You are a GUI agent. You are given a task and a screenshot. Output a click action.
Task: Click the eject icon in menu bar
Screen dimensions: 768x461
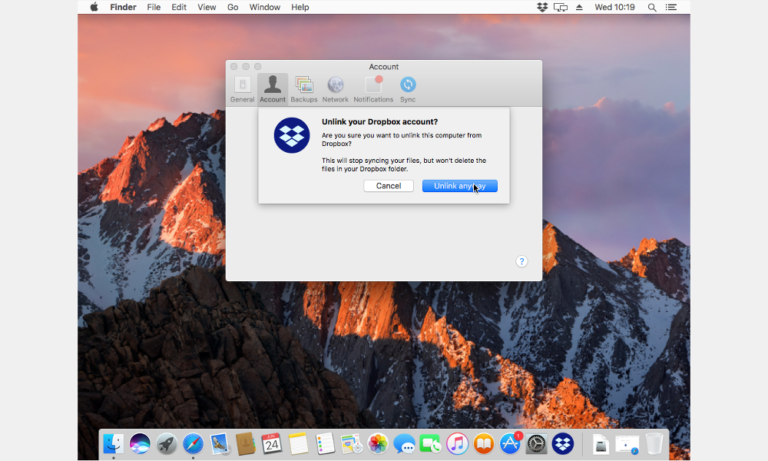point(579,7)
